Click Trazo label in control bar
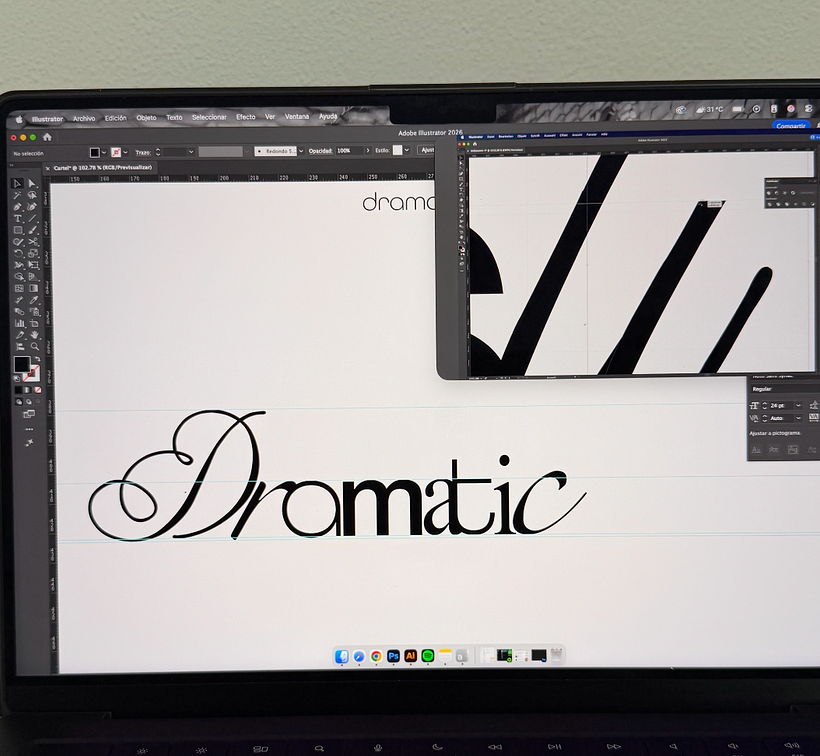This screenshot has width=820, height=756. pyautogui.click(x=143, y=152)
